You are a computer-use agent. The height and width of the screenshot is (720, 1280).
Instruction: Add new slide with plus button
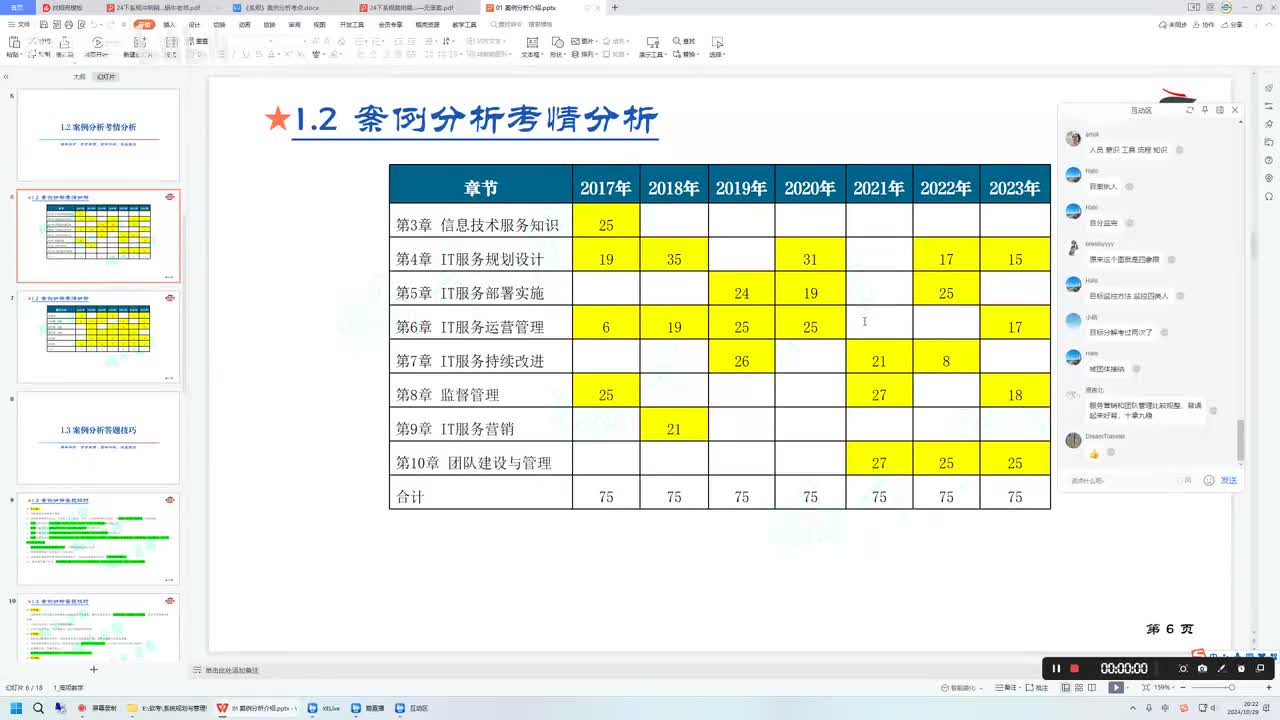point(93,669)
